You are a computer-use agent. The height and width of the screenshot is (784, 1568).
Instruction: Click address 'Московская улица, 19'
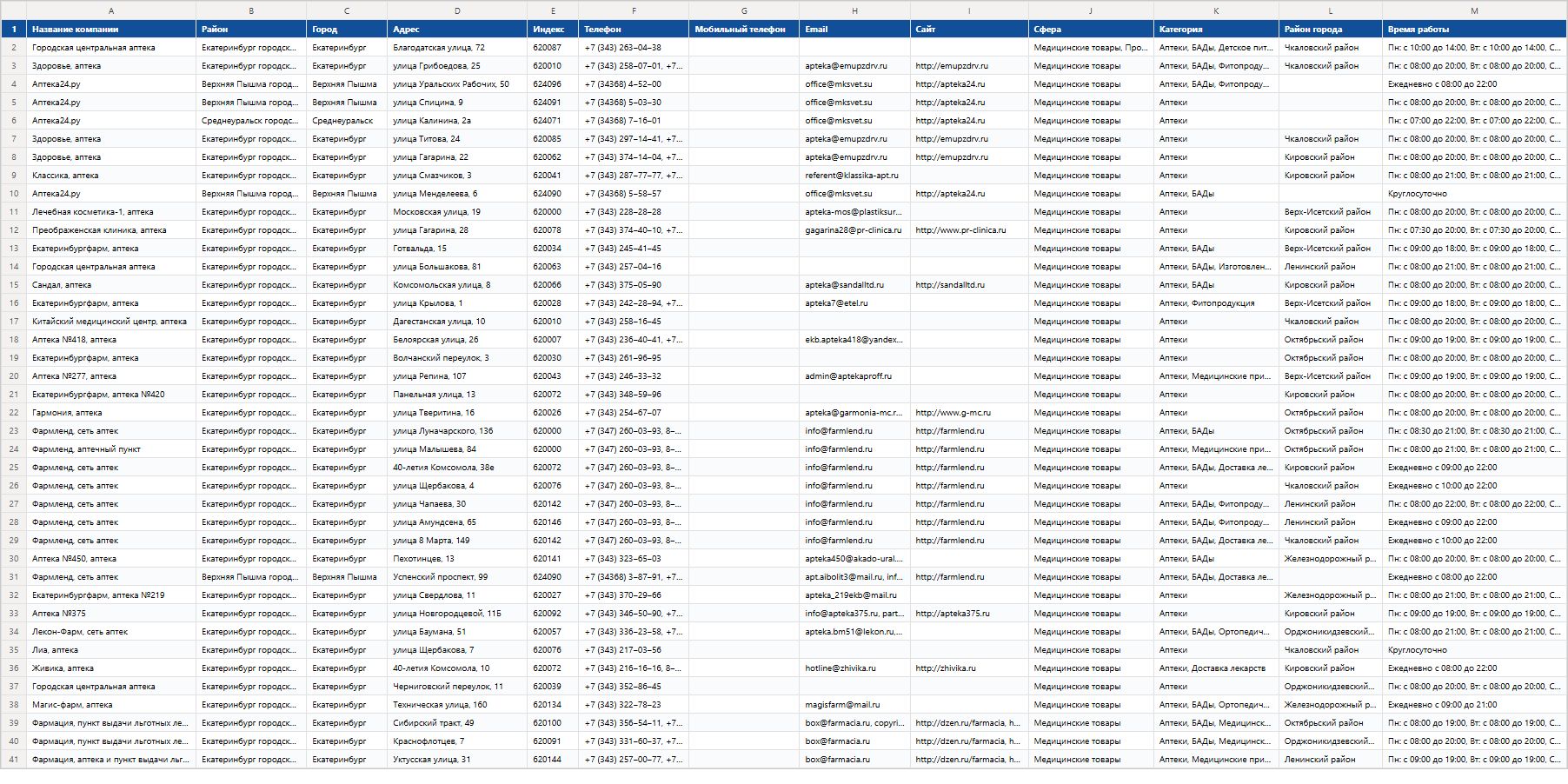457,212
